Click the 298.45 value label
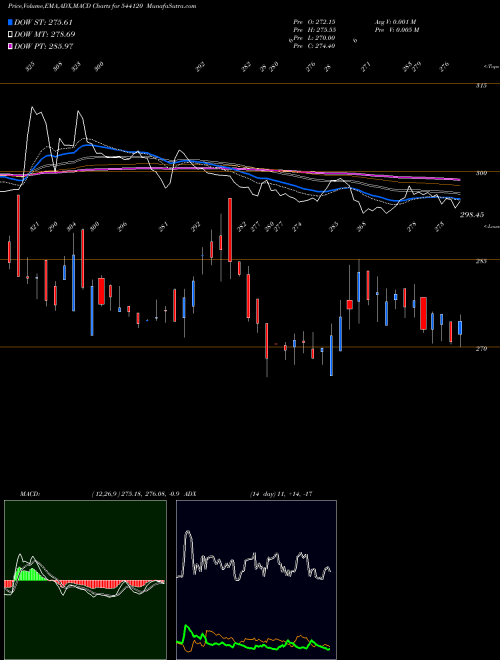This screenshot has height=660, width=500. point(472,215)
